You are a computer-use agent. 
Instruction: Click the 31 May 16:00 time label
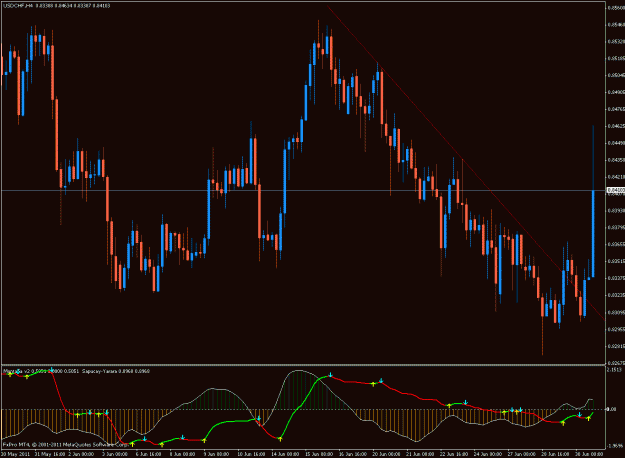tap(50, 454)
